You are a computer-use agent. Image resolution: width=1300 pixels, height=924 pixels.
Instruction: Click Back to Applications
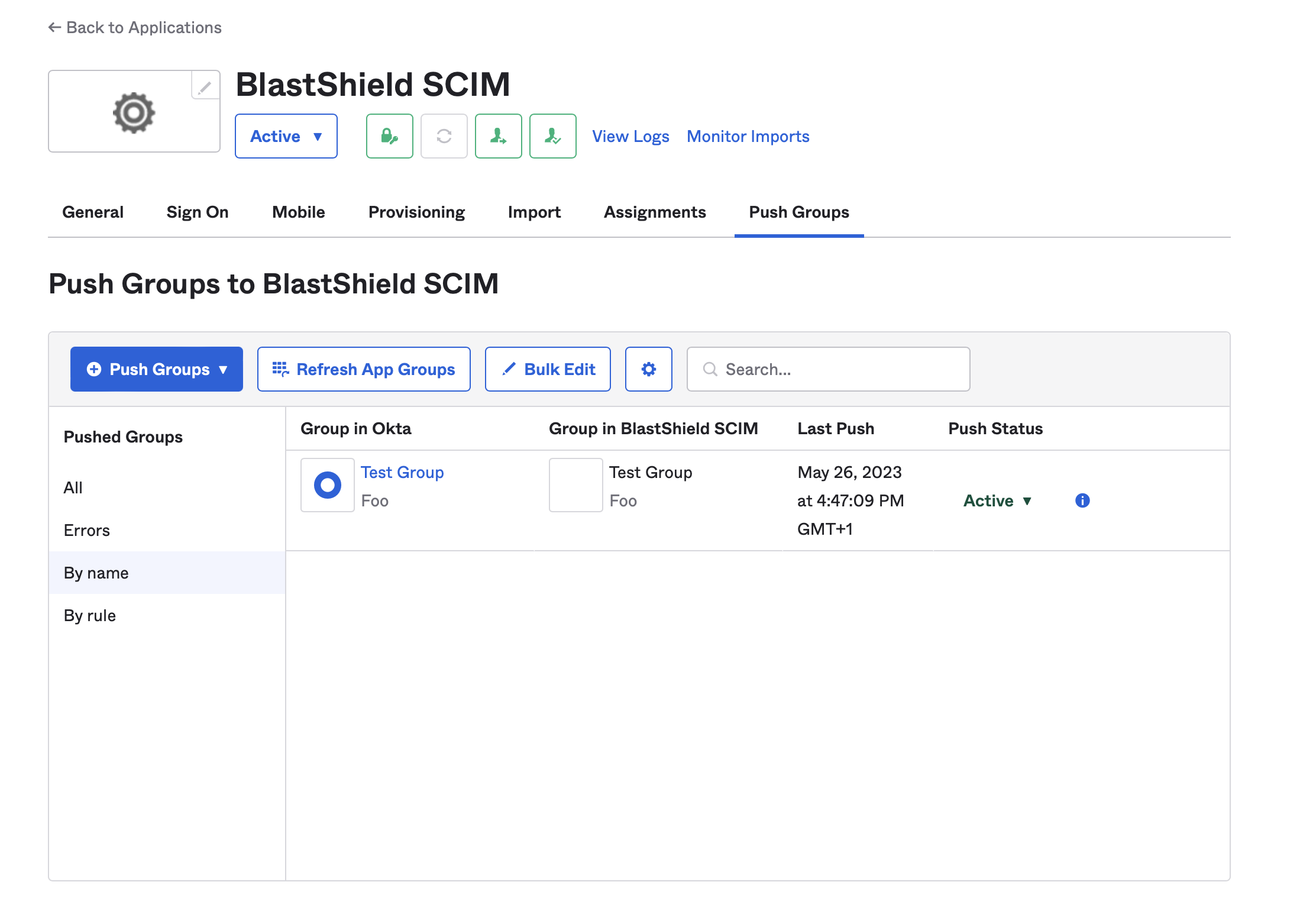(135, 27)
